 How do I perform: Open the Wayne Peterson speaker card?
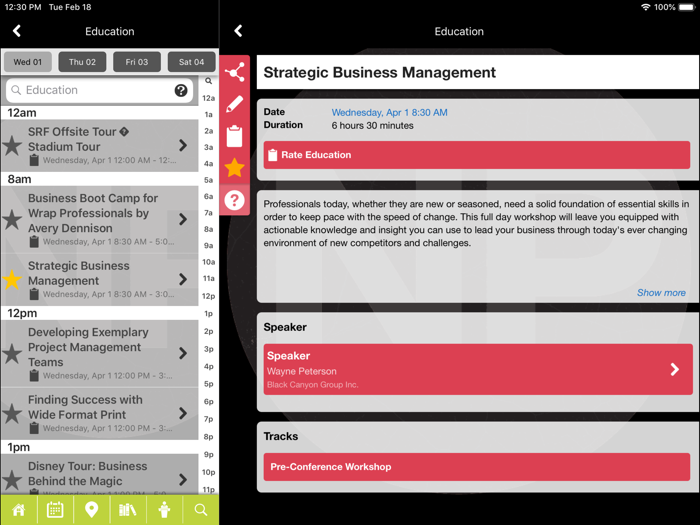478,369
